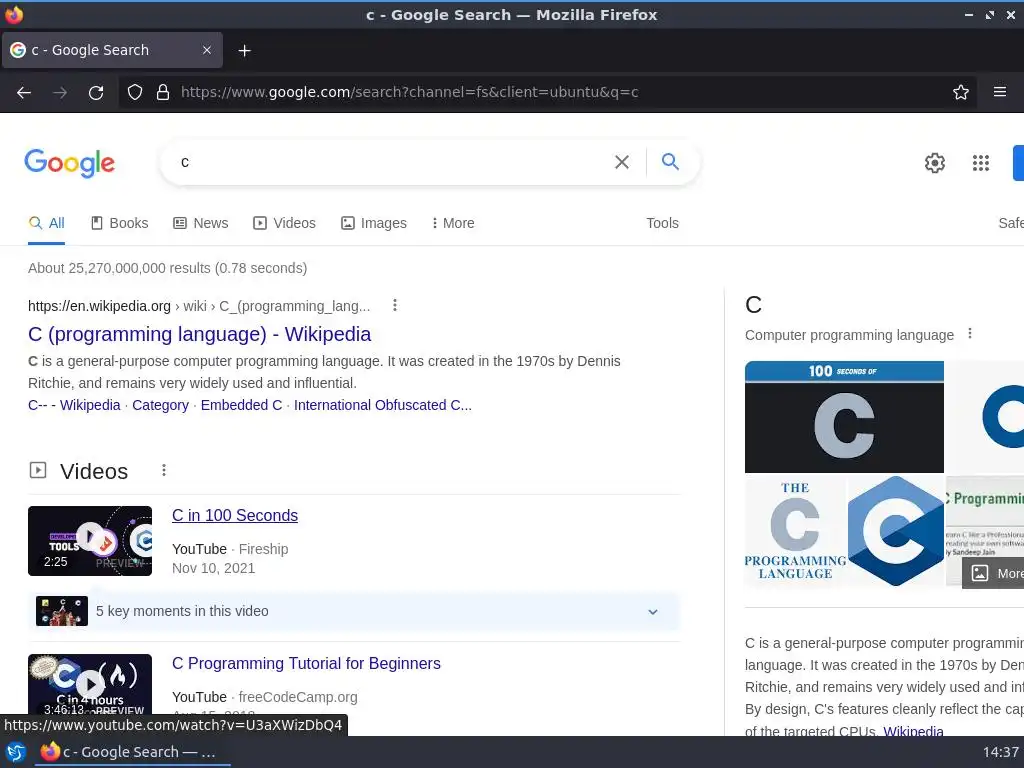Click the Google logo
This screenshot has height=768, width=1024.
tap(69, 163)
